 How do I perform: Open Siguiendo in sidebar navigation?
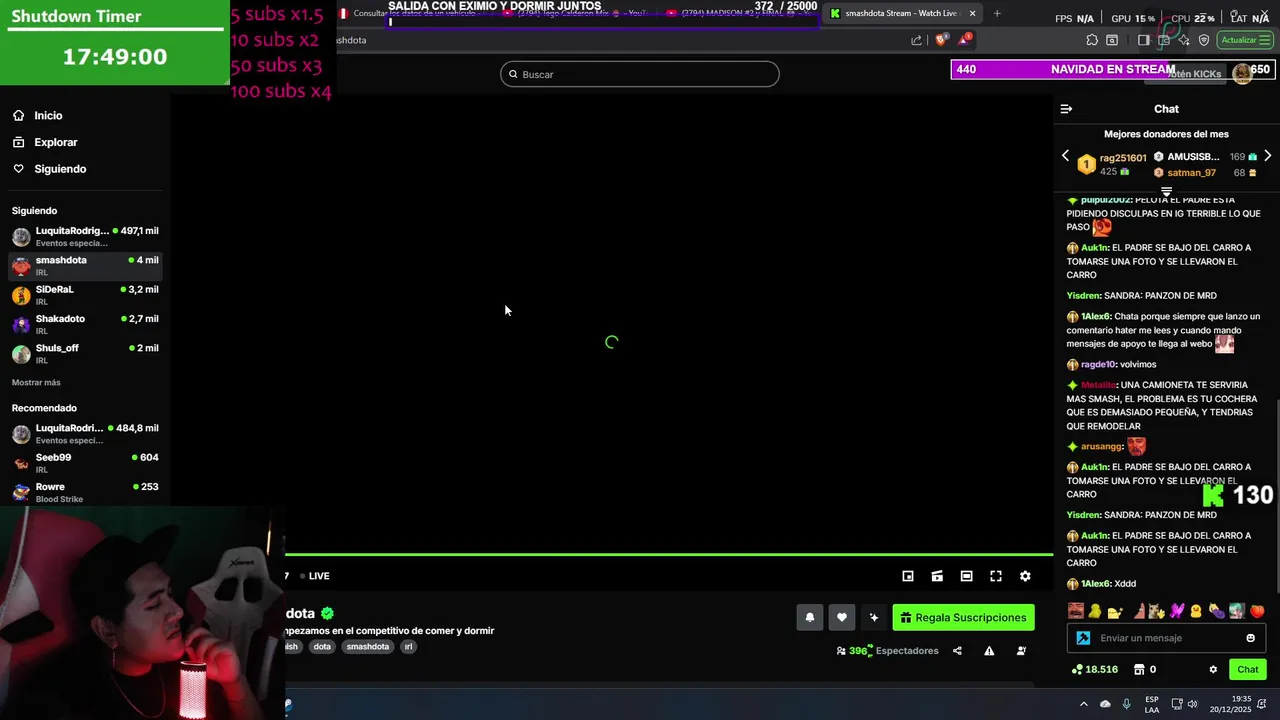[x=49, y=169]
